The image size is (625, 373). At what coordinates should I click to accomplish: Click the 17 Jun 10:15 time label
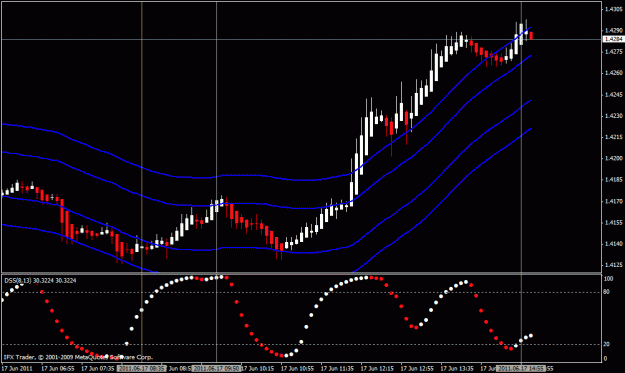click(257, 369)
